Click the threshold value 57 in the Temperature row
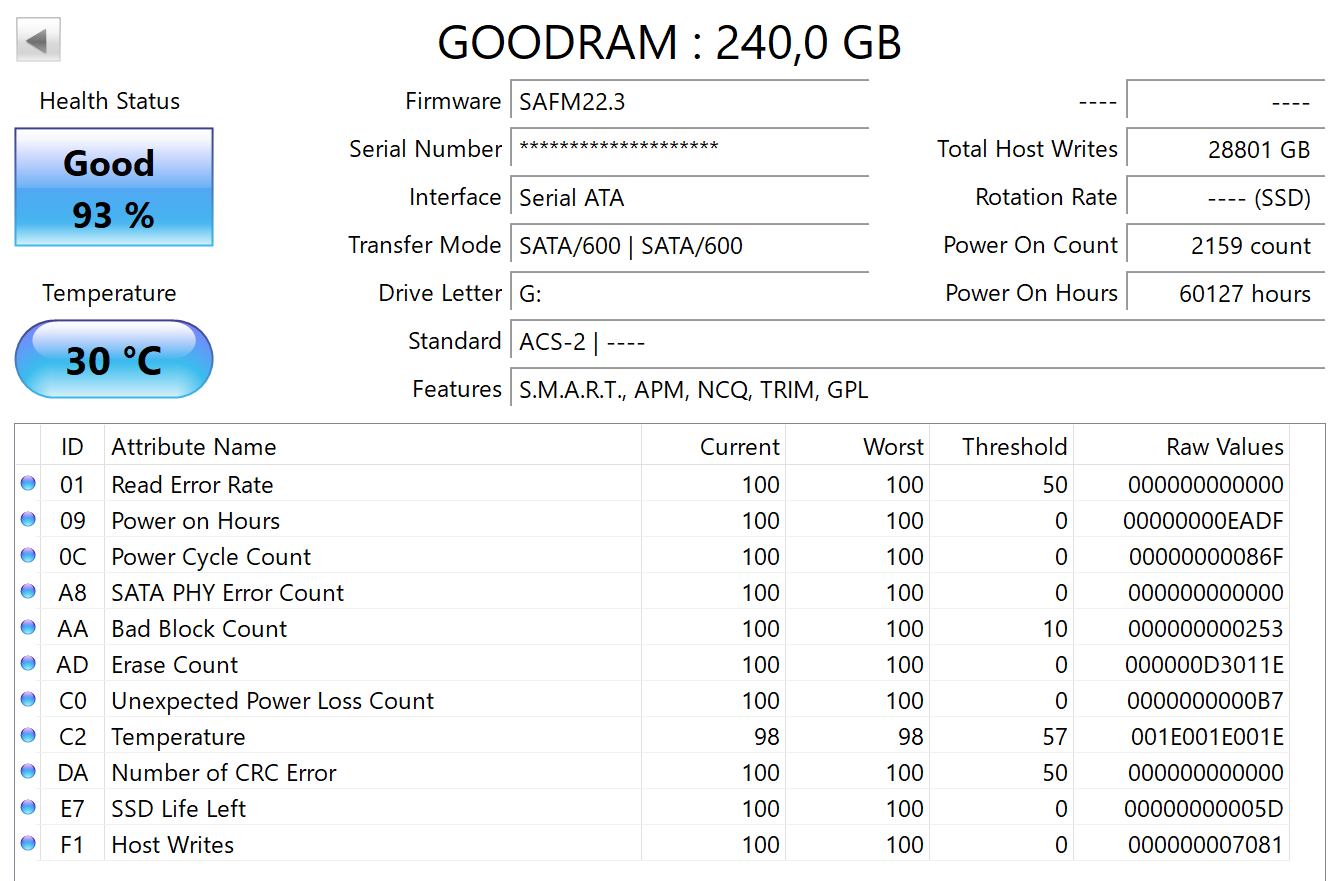The image size is (1339, 881). 1054,737
